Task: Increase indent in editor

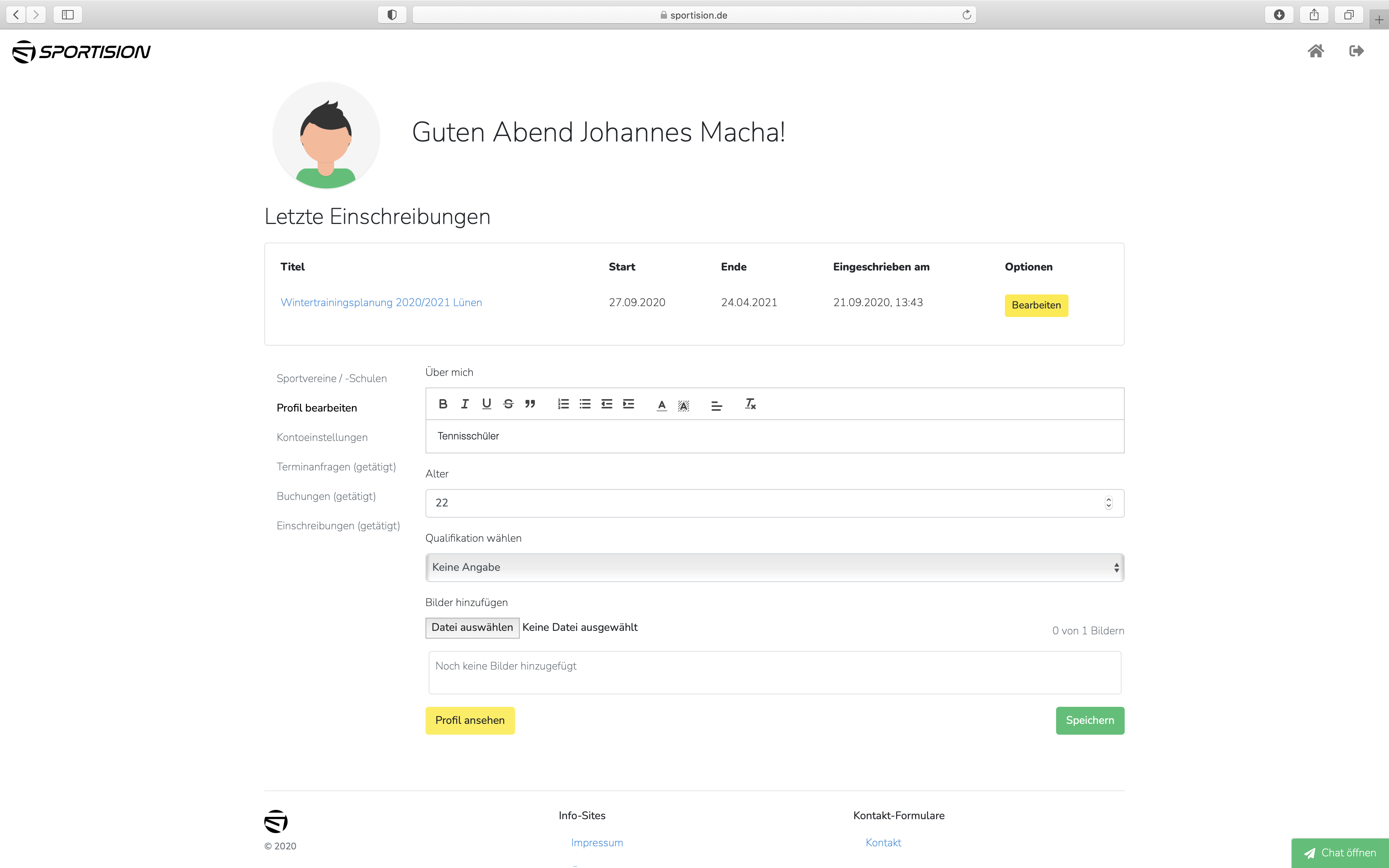Action: click(x=629, y=404)
